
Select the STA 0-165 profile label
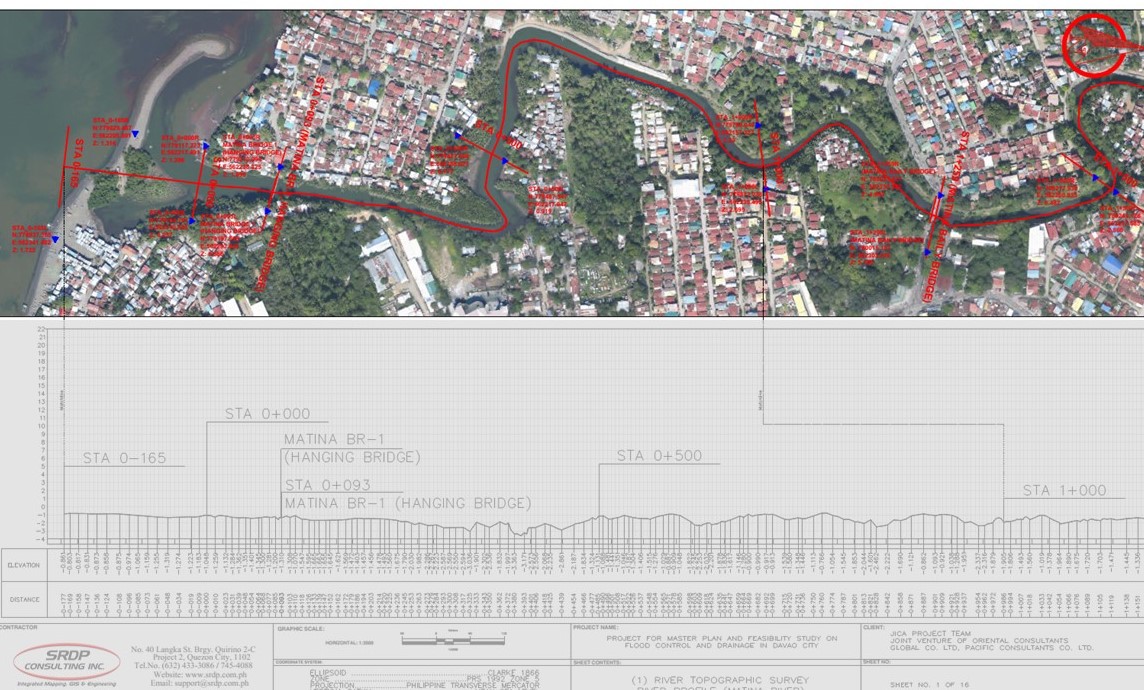click(124, 458)
